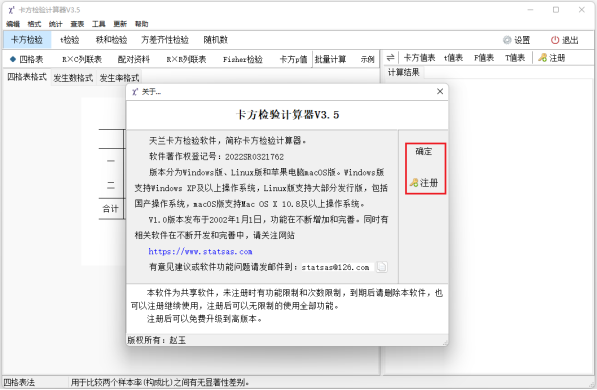Select the 四格表 sub-tab
The width and height of the screenshot is (597, 390).
27,59
